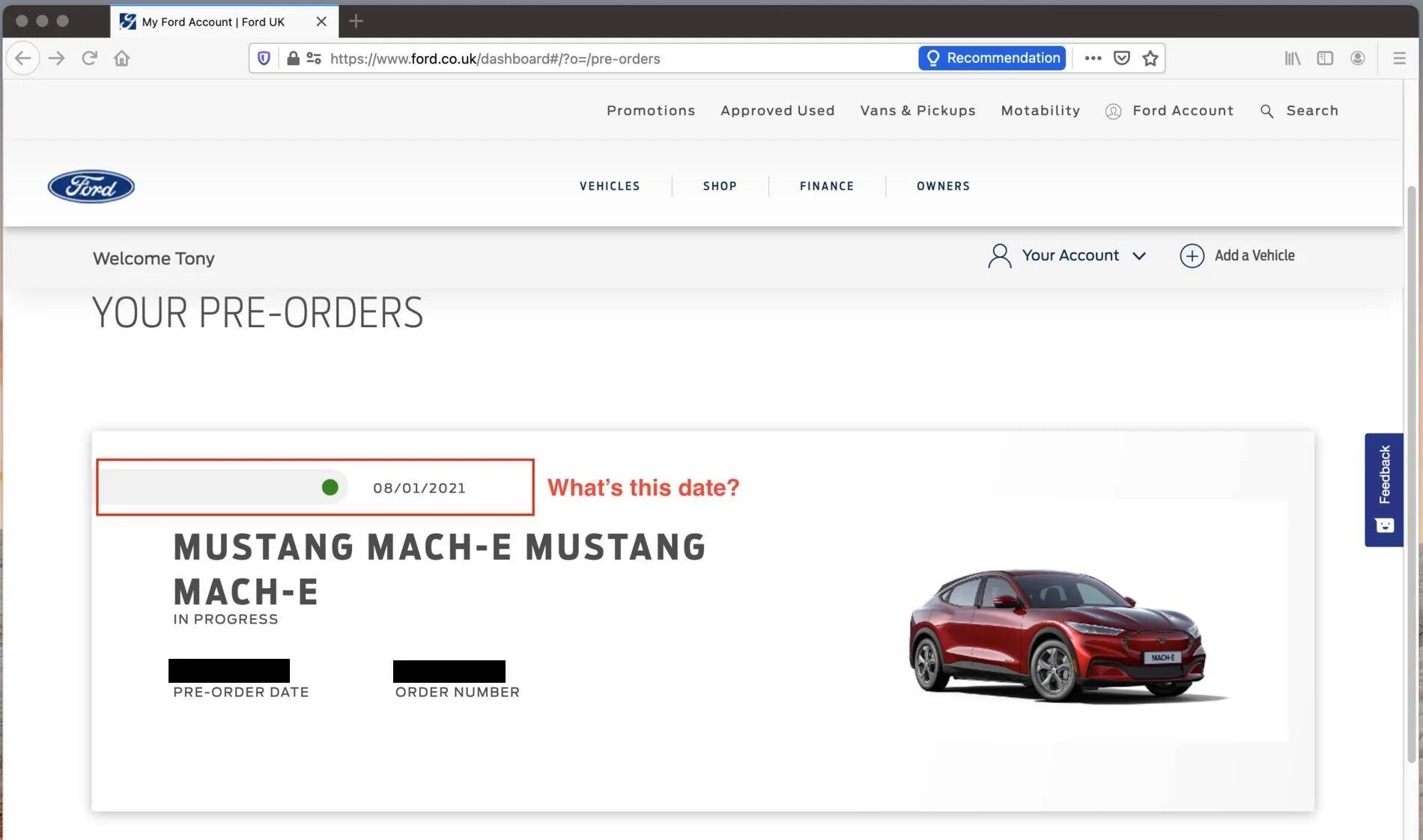Click the Add a Vehicle plus icon

(x=1192, y=256)
